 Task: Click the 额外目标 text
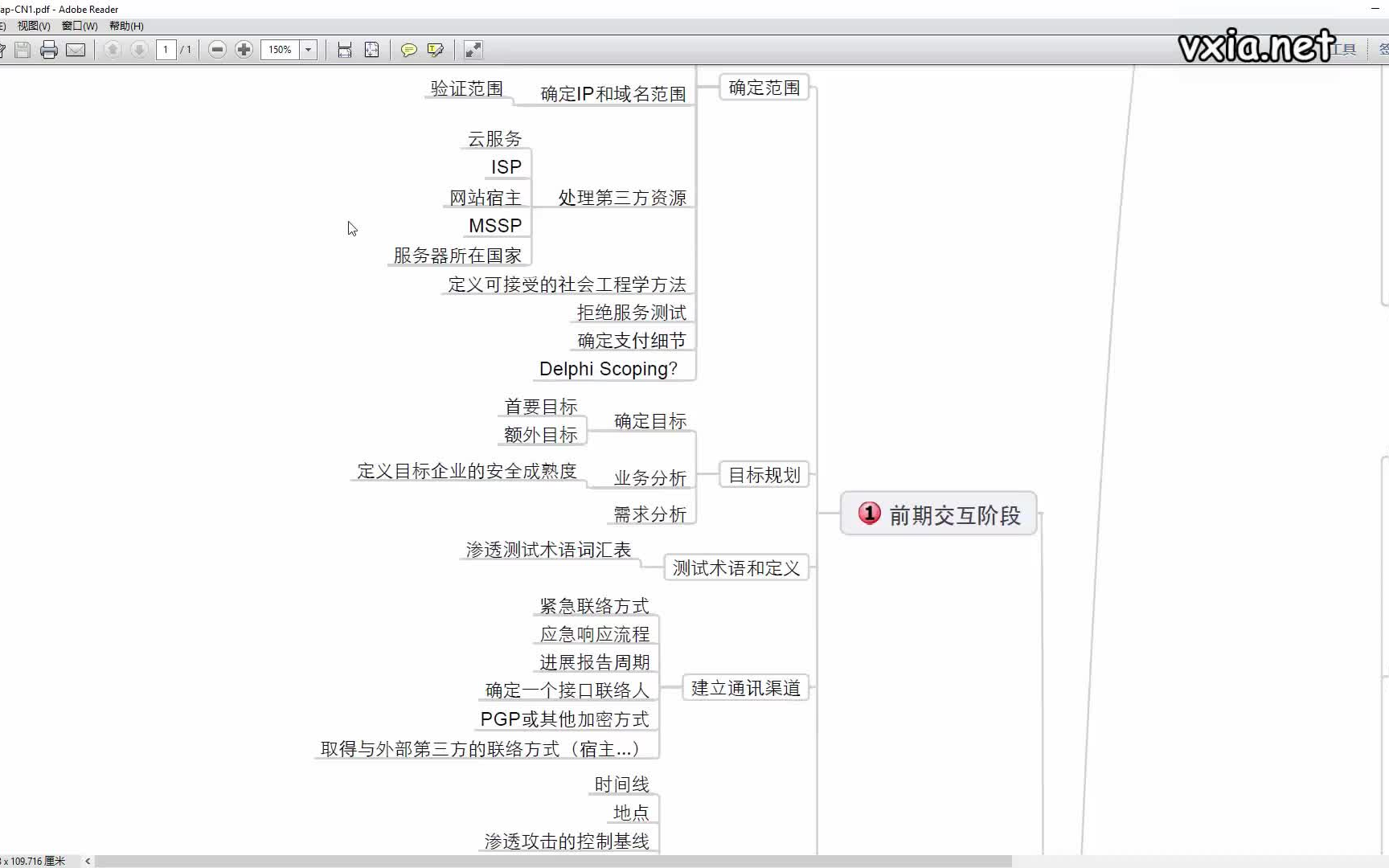(x=541, y=435)
